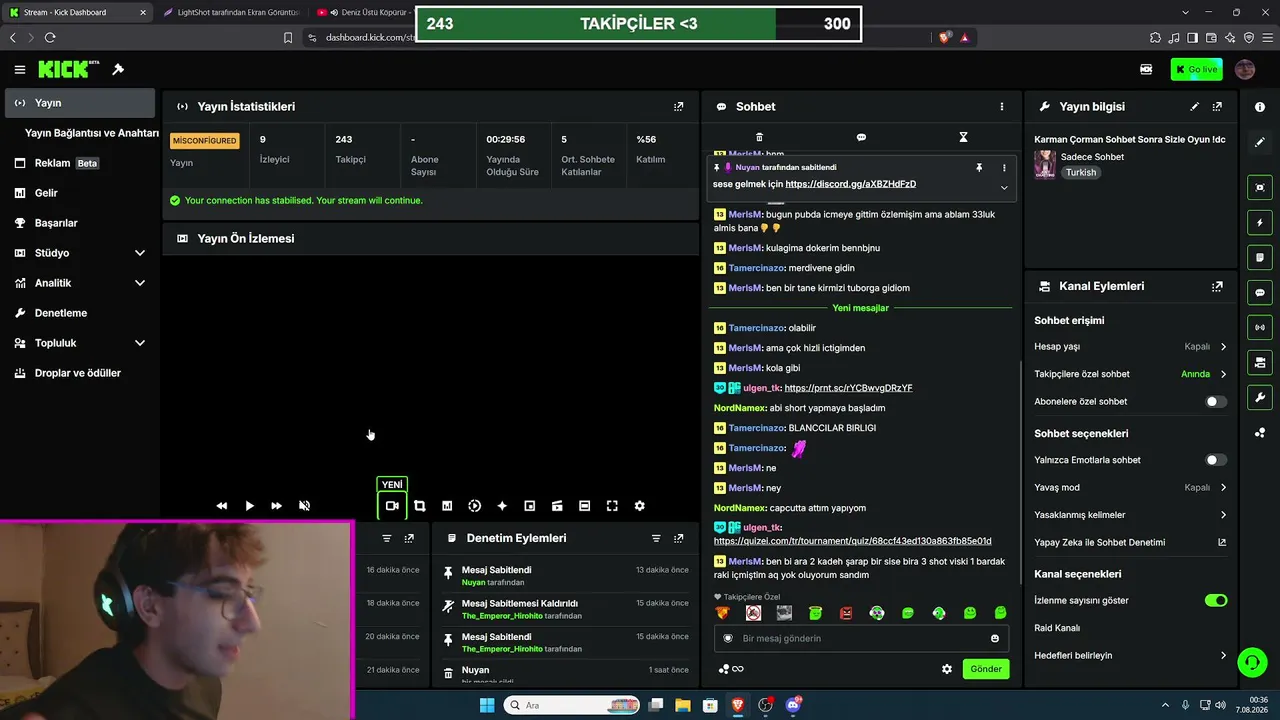Open Başarılar in the sidebar
This screenshot has width=1280, height=720.
pos(80,223)
